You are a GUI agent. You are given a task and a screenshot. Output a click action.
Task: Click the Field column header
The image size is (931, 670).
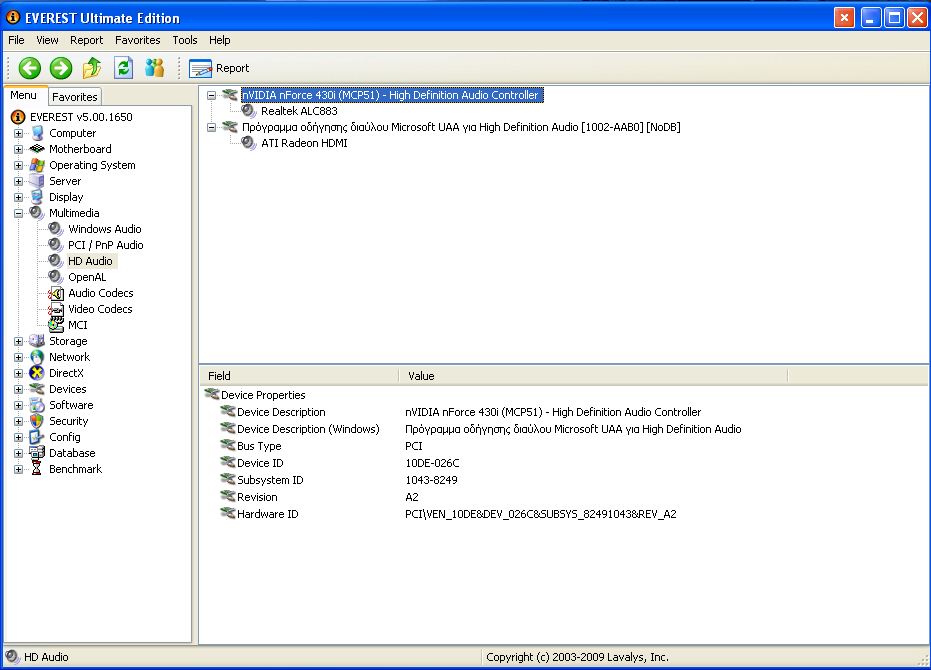click(299, 376)
